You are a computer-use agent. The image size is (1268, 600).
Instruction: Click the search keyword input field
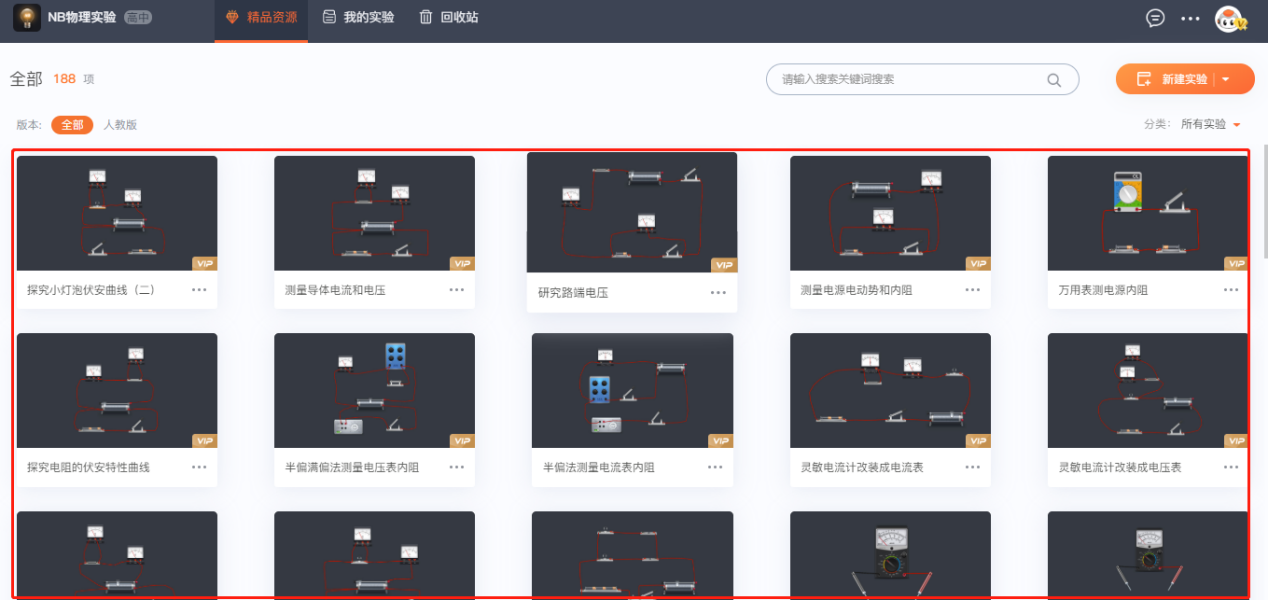910,80
